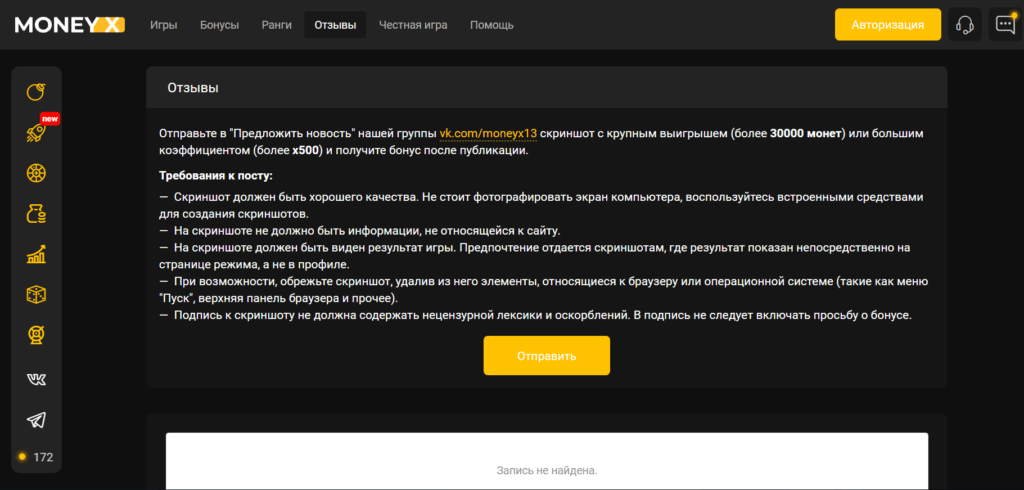Open the target game icon in sidebar

pos(37,336)
